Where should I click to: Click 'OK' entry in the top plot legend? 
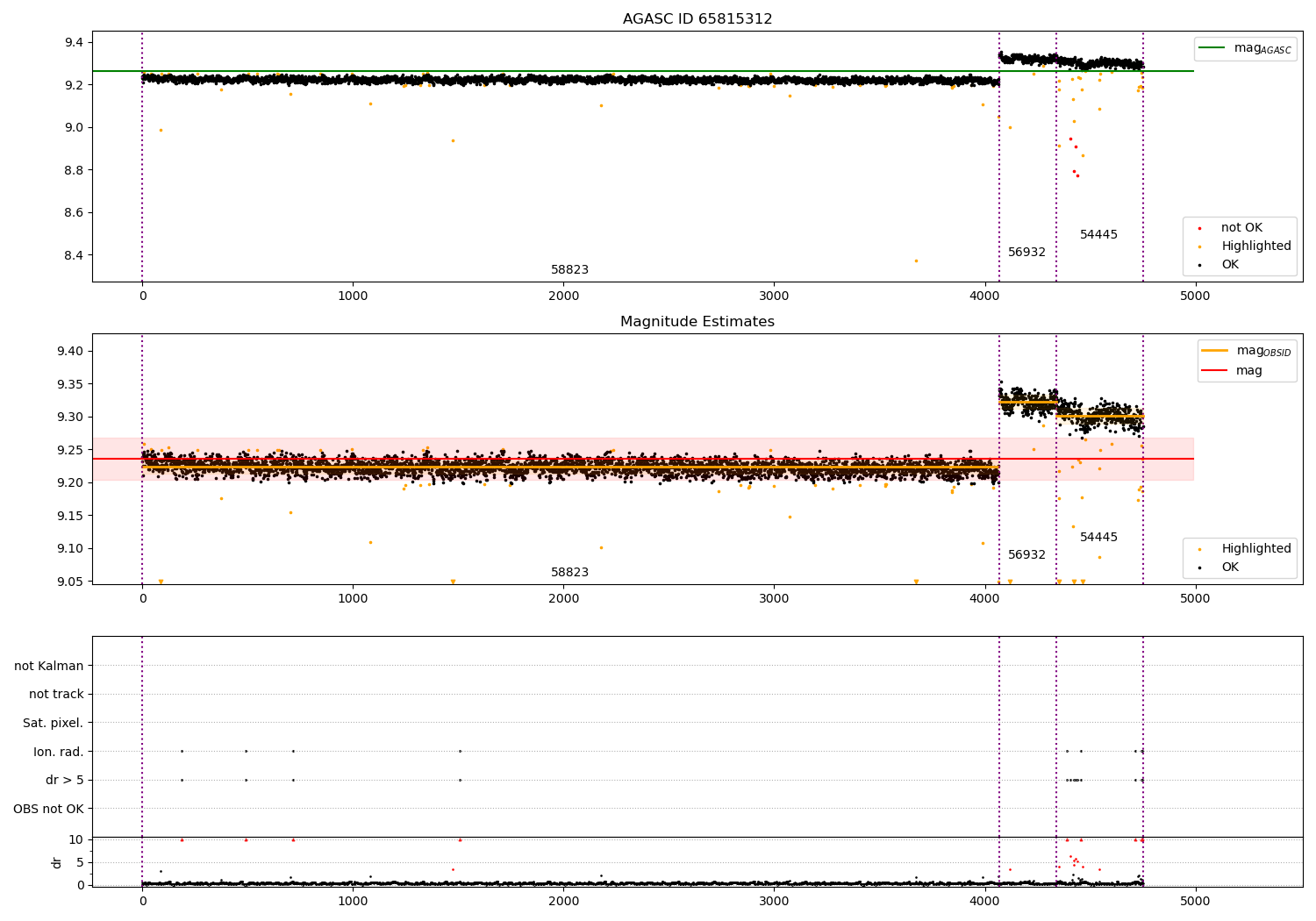[1230, 265]
